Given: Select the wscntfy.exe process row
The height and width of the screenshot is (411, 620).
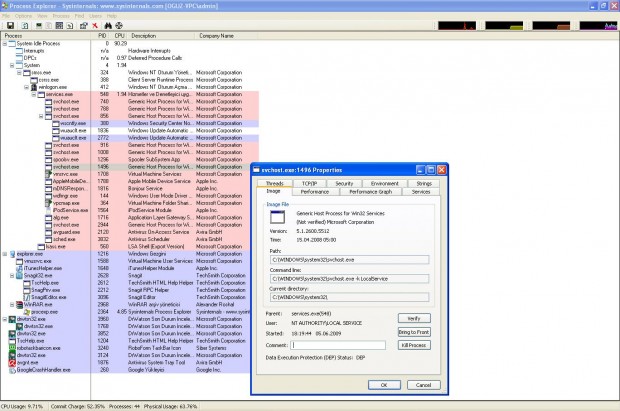Looking at the screenshot, I should coord(130,123).
